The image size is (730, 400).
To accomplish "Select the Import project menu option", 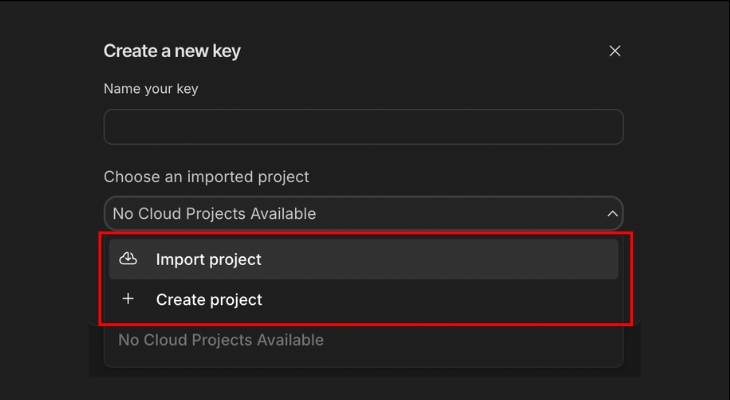I will pos(363,259).
